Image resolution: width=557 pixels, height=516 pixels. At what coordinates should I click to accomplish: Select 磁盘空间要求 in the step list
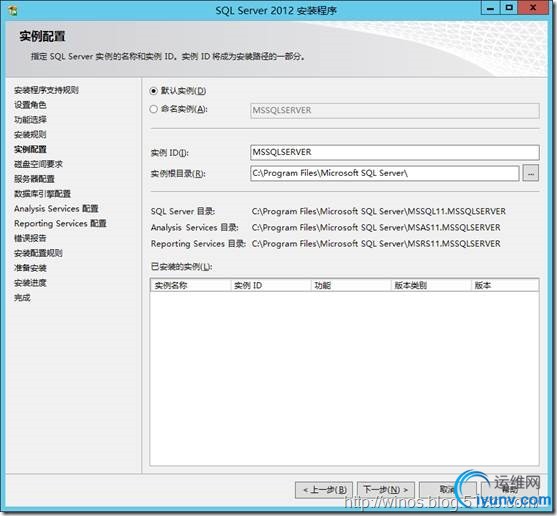[38, 164]
